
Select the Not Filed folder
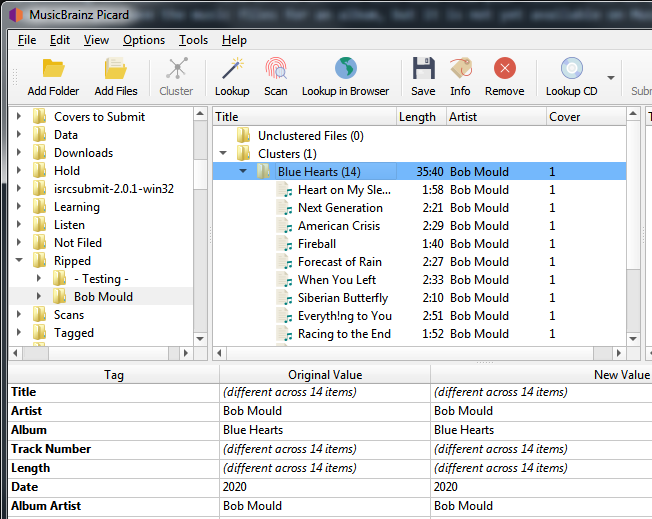point(78,242)
